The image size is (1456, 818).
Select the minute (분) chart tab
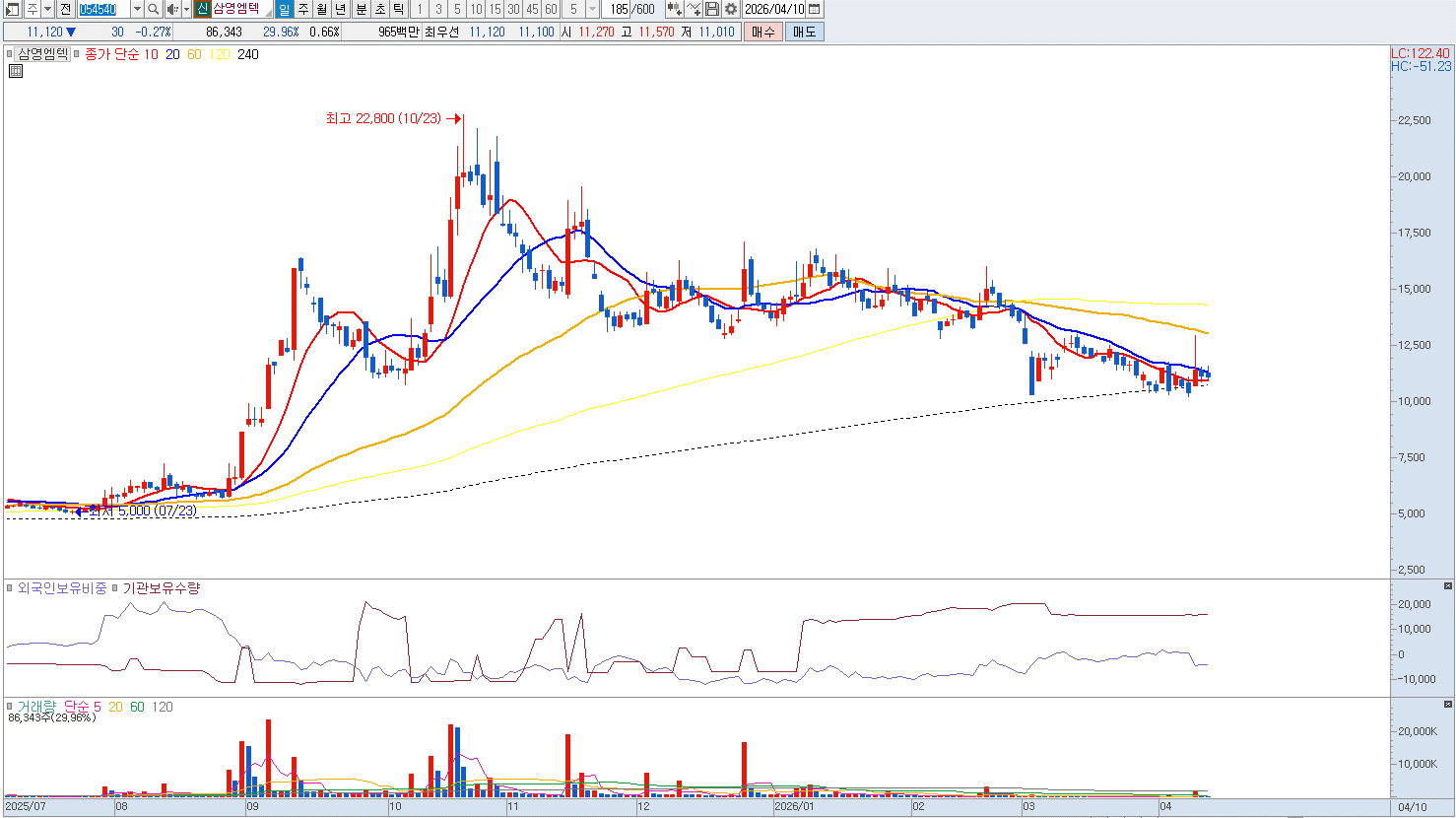[361, 9]
